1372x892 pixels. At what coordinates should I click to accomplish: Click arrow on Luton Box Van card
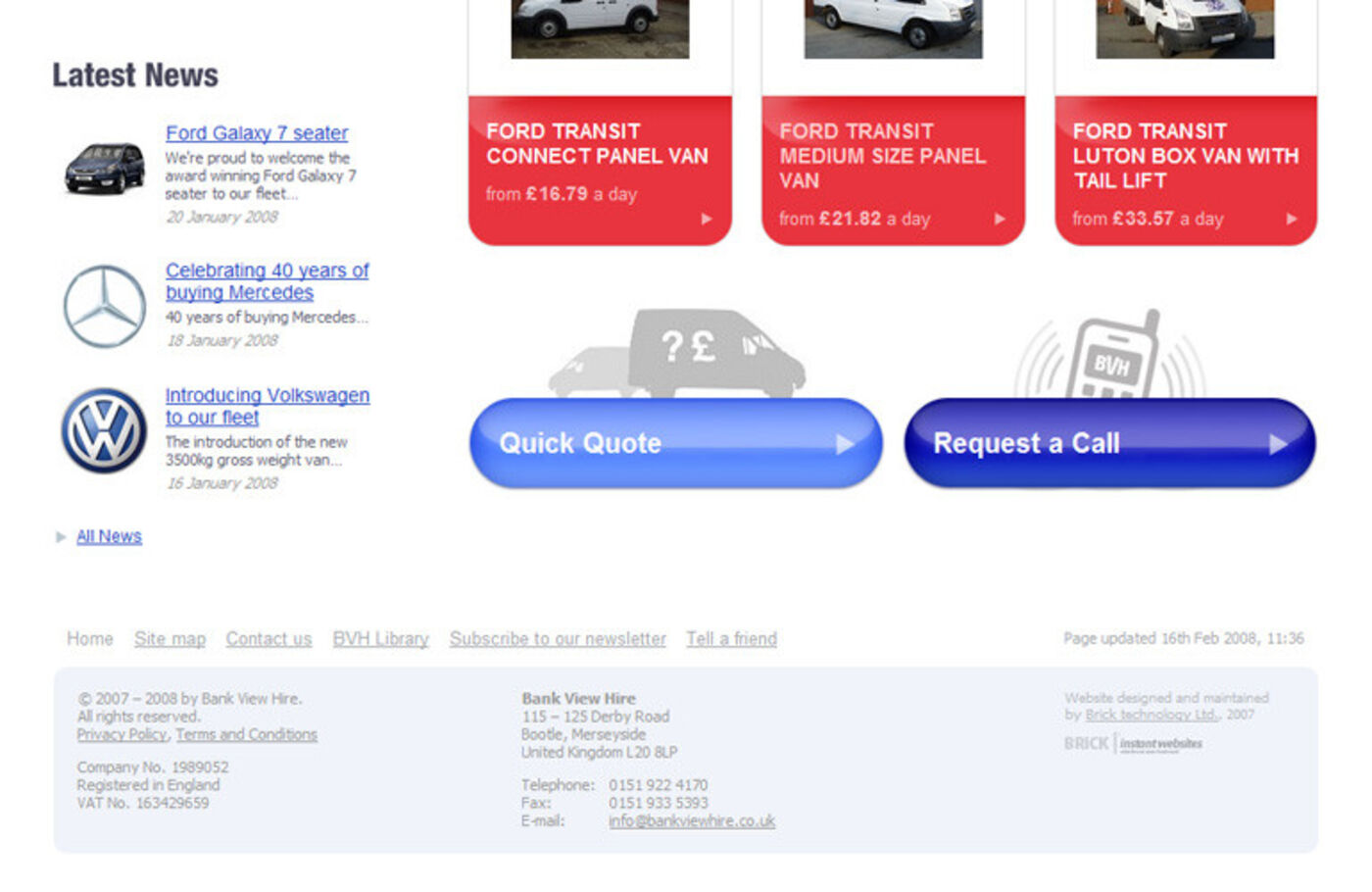pos(1292,219)
